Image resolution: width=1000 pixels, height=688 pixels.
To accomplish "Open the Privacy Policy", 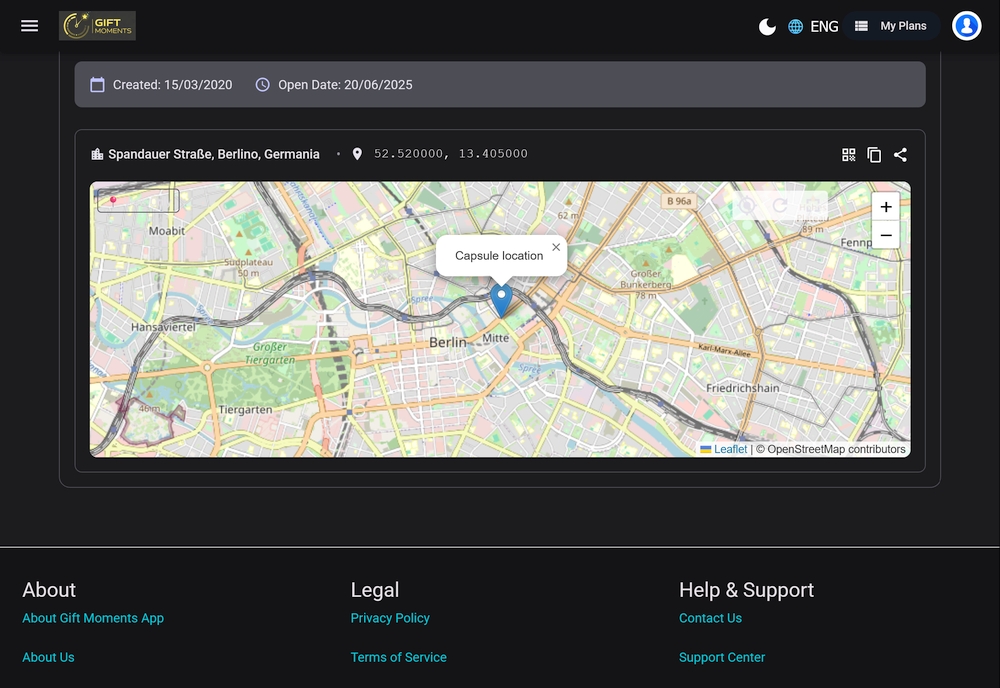I will point(390,618).
